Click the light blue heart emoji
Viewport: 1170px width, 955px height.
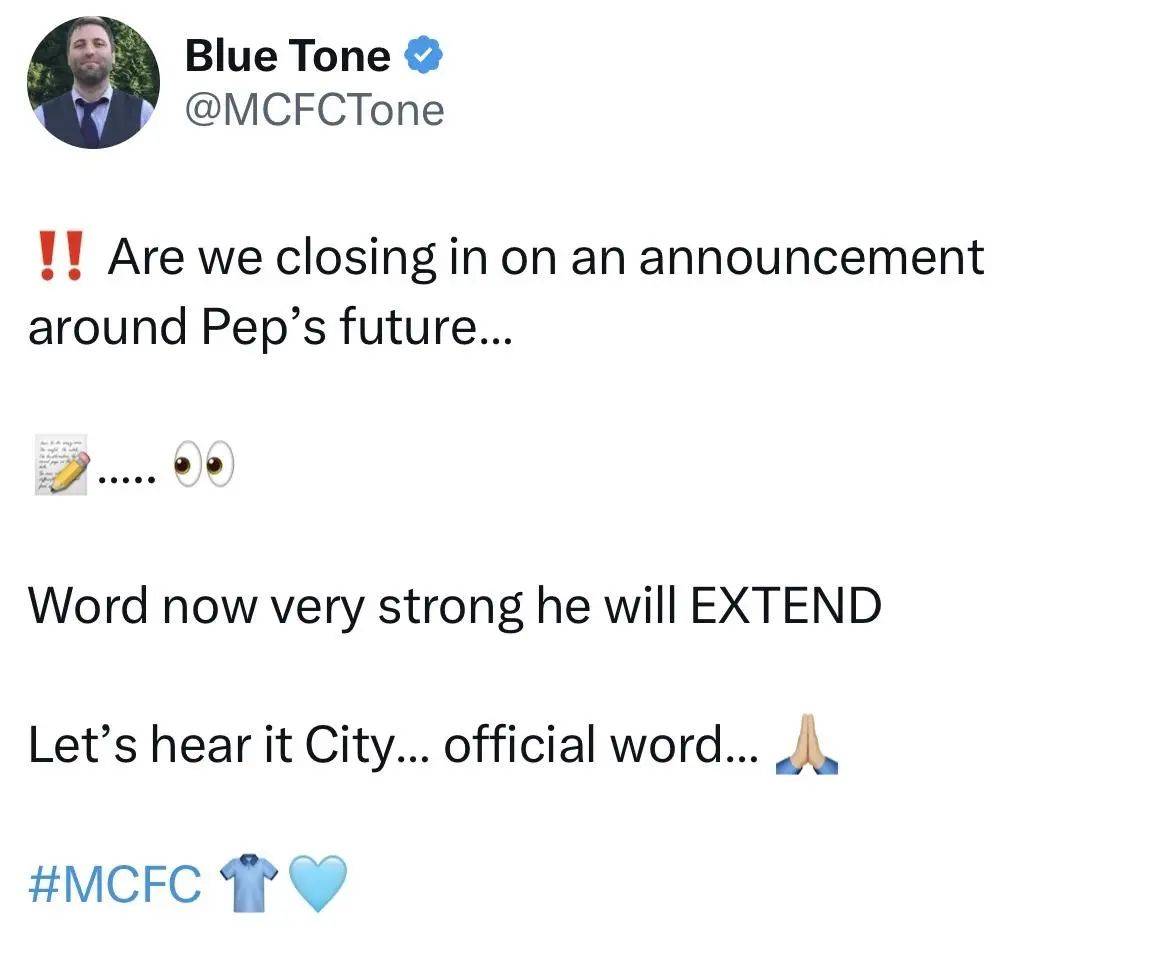(x=317, y=884)
